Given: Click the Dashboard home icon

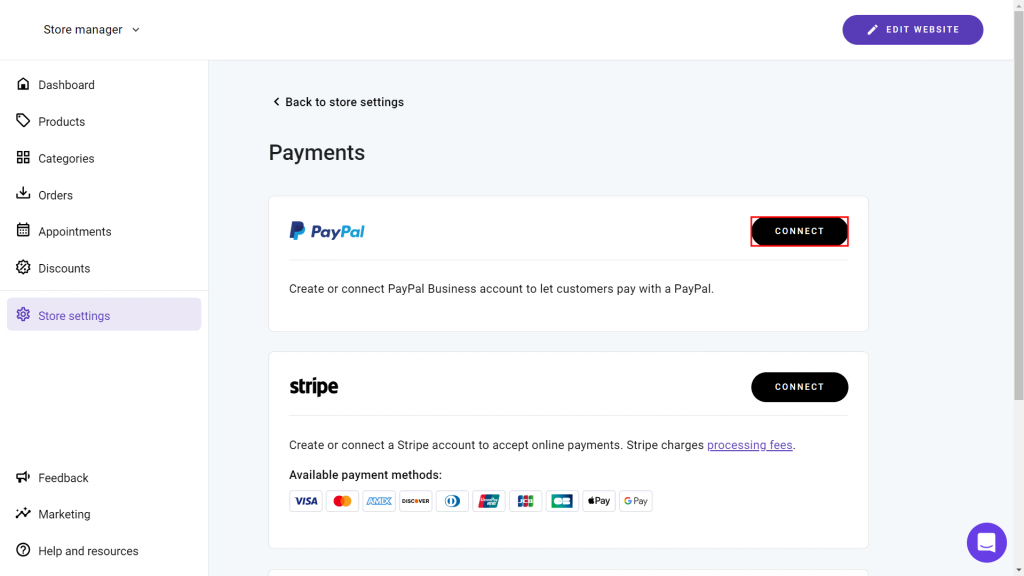Looking at the screenshot, I should (23, 85).
